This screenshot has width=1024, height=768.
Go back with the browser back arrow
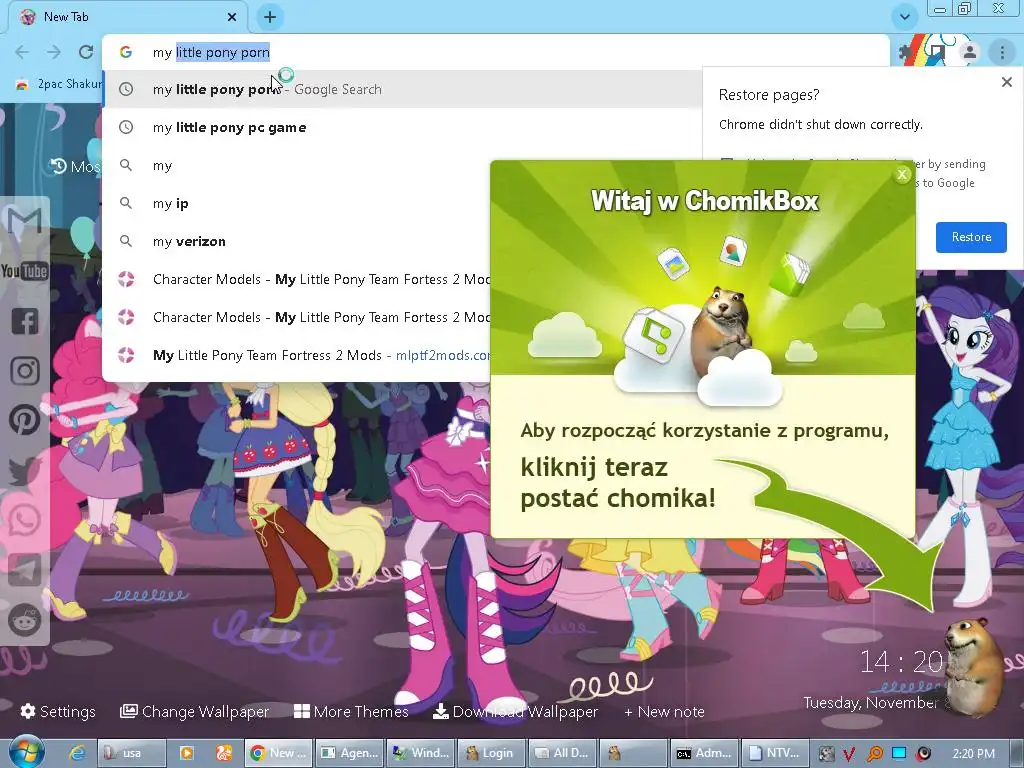(22, 52)
